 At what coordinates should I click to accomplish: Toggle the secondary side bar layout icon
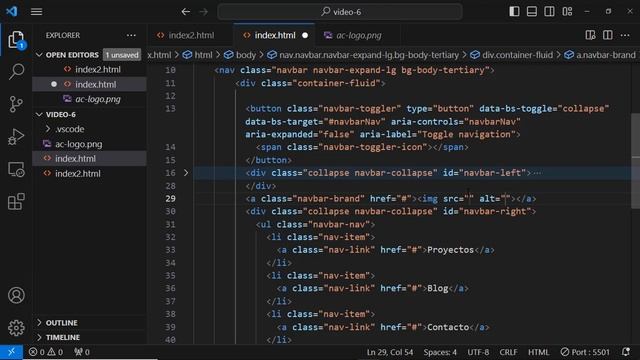point(549,11)
